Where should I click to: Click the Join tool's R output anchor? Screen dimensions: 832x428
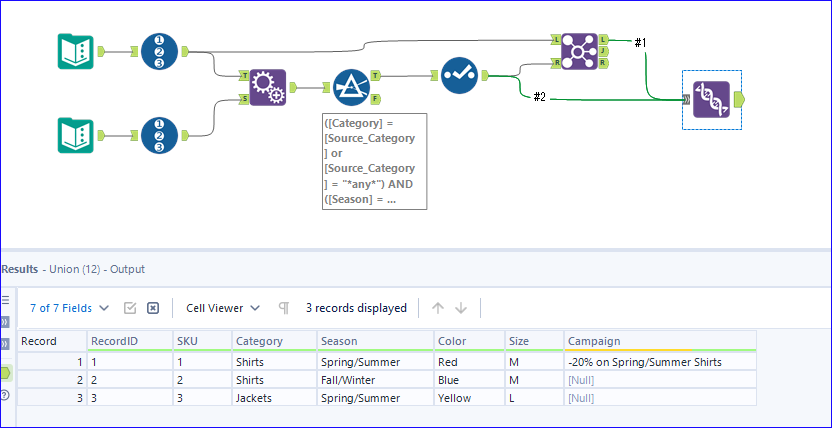(x=603, y=63)
